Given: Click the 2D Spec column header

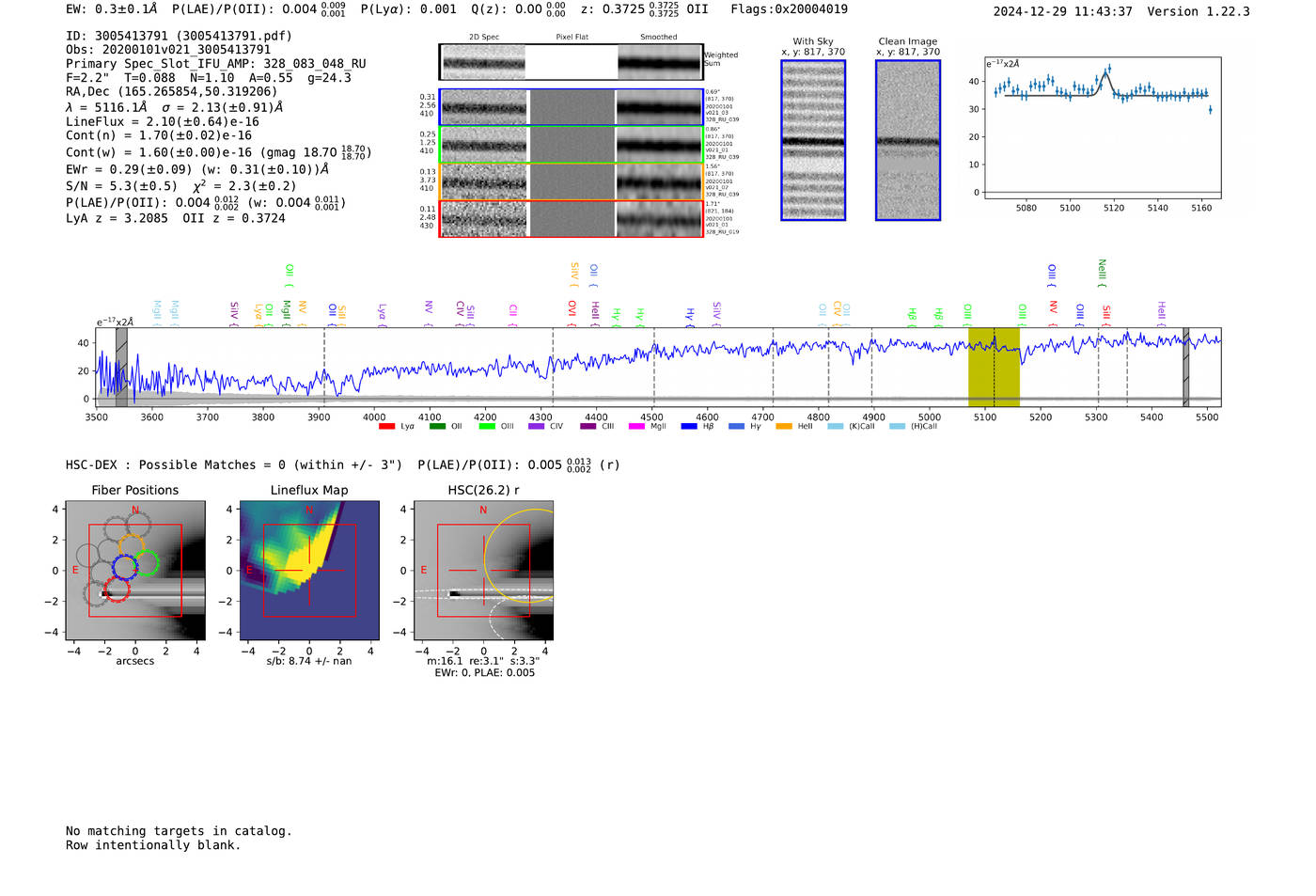Looking at the screenshot, I should tap(484, 37).
